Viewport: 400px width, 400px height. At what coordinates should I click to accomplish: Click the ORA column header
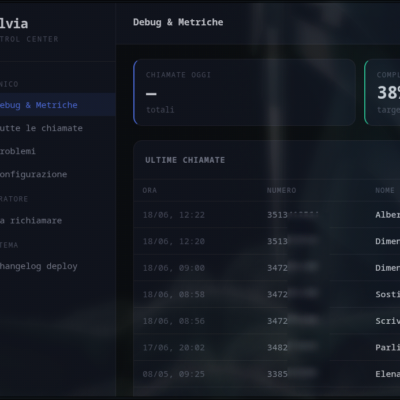(150, 190)
